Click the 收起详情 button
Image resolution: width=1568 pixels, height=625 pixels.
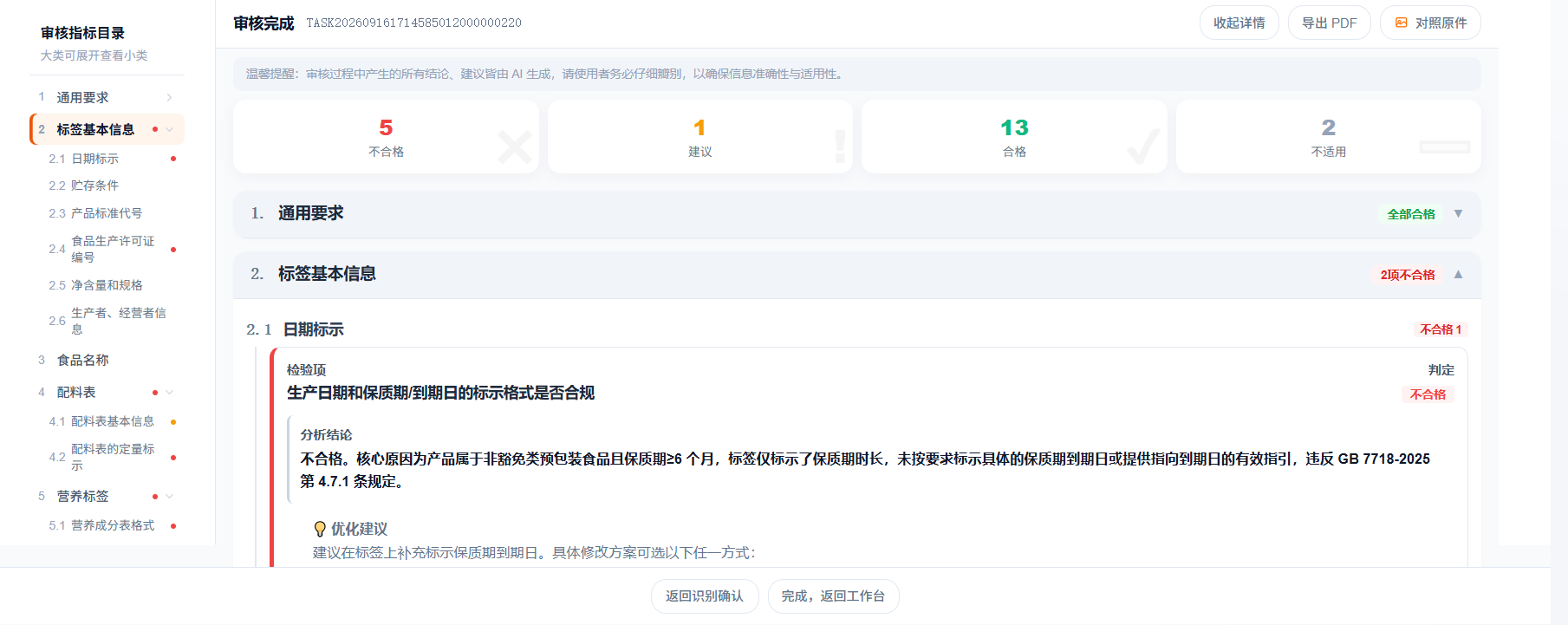(1239, 23)
